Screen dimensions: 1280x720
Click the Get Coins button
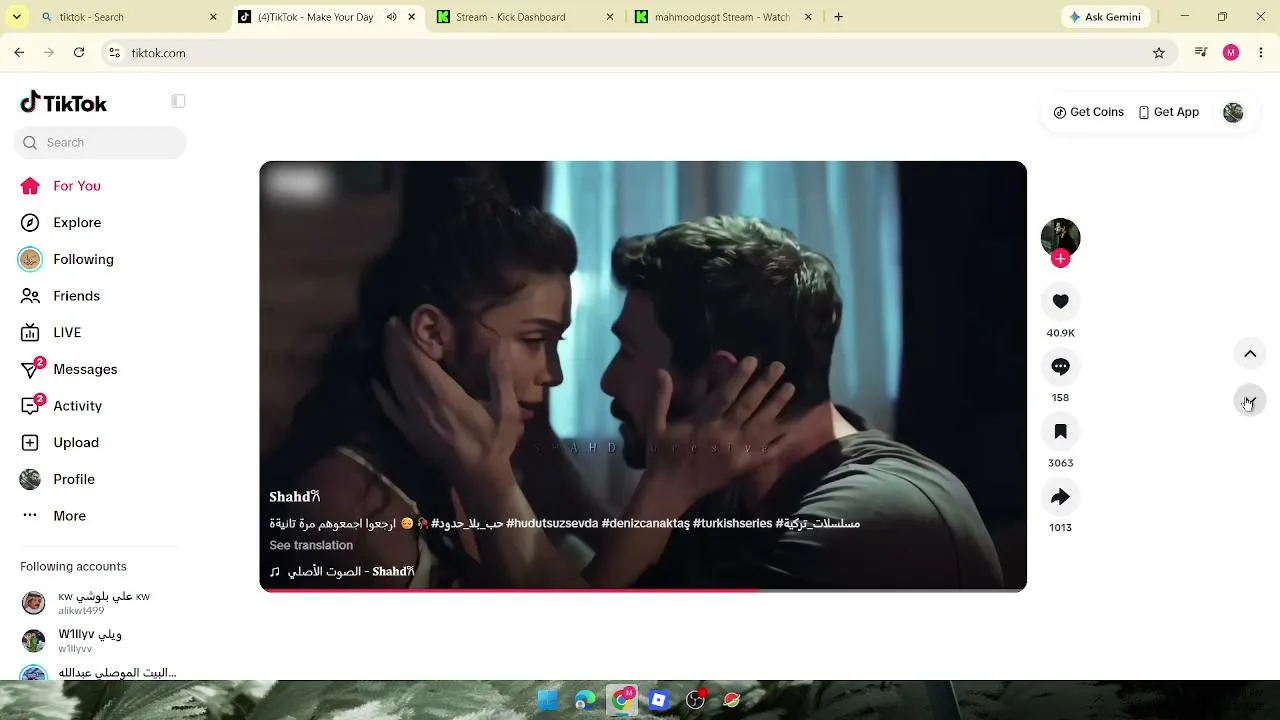coord(1089,112)
